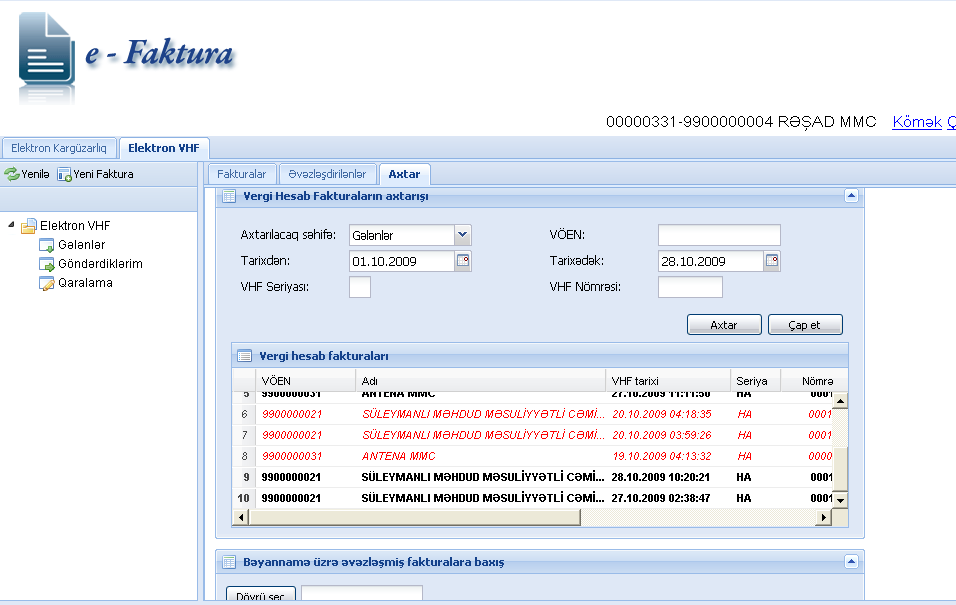The height and width of the screenshot is (605, 956).
Task: Select Qaralama in the tree
Action: (x=85, y=283)
